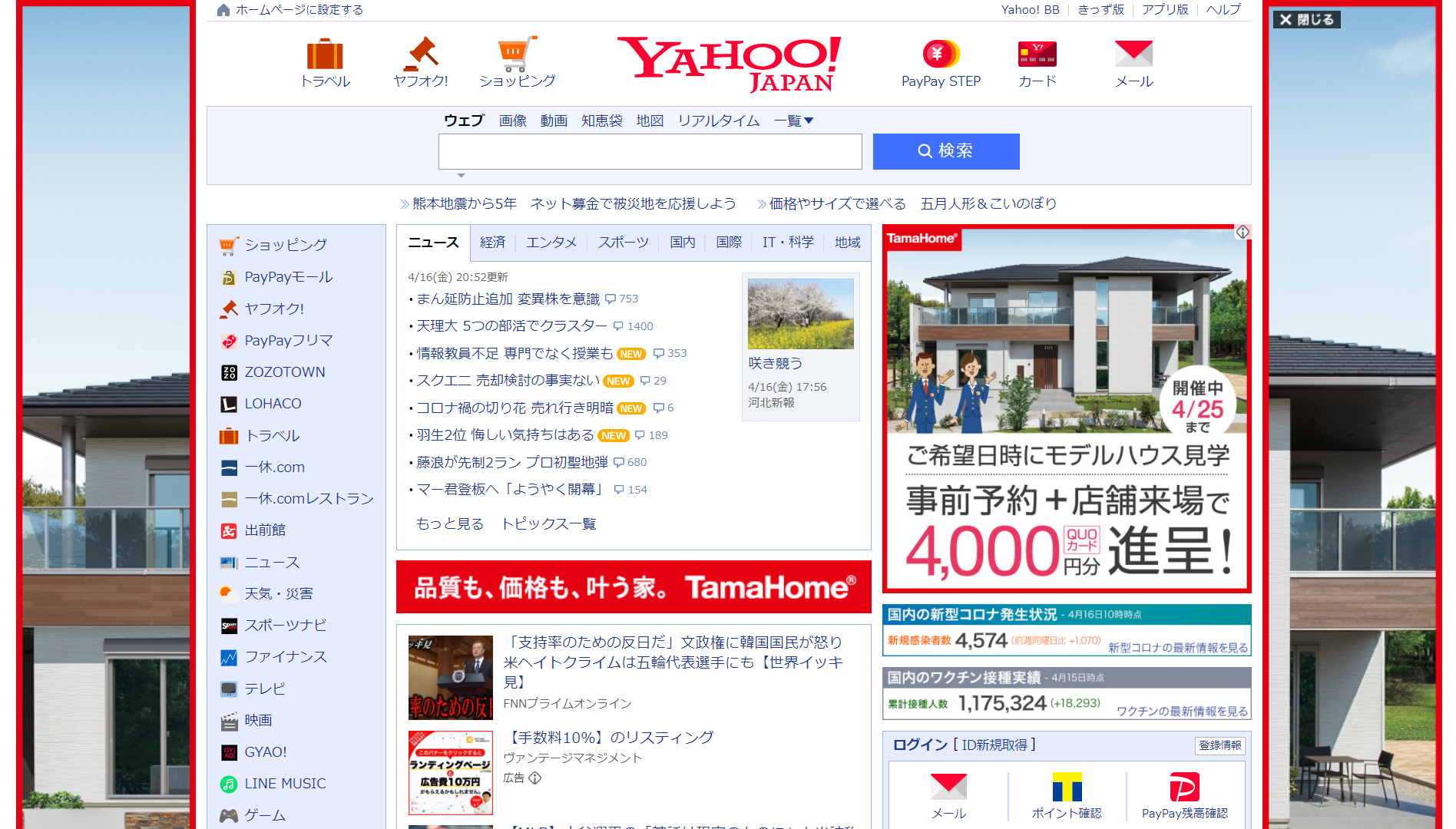
Task: Open the ランディングページ ad thumbnail
Action: pyautogui.click(x=451, y=773)
